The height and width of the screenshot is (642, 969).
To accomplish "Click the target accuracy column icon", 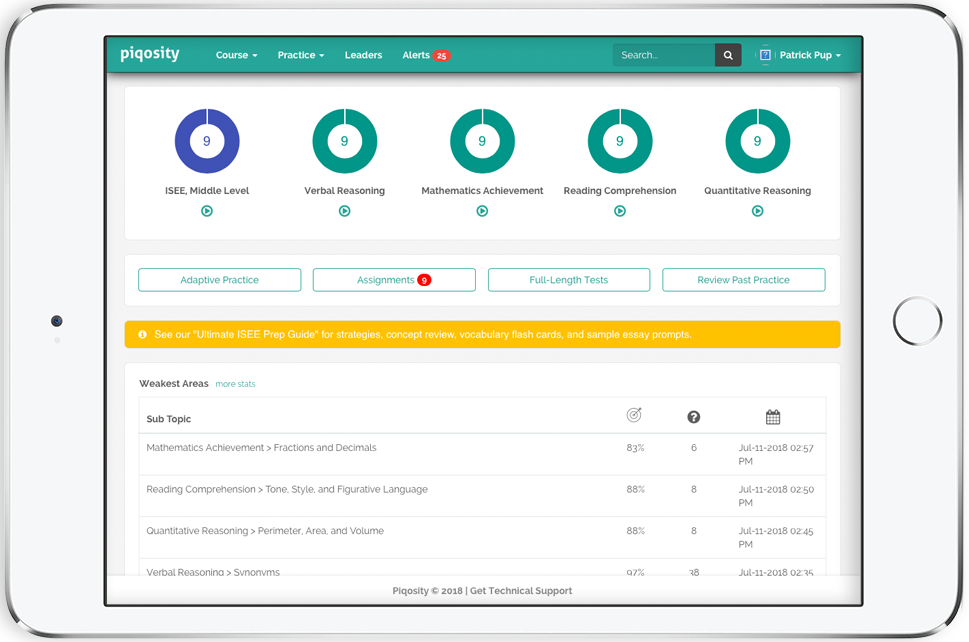I will (x=634, y=416).
